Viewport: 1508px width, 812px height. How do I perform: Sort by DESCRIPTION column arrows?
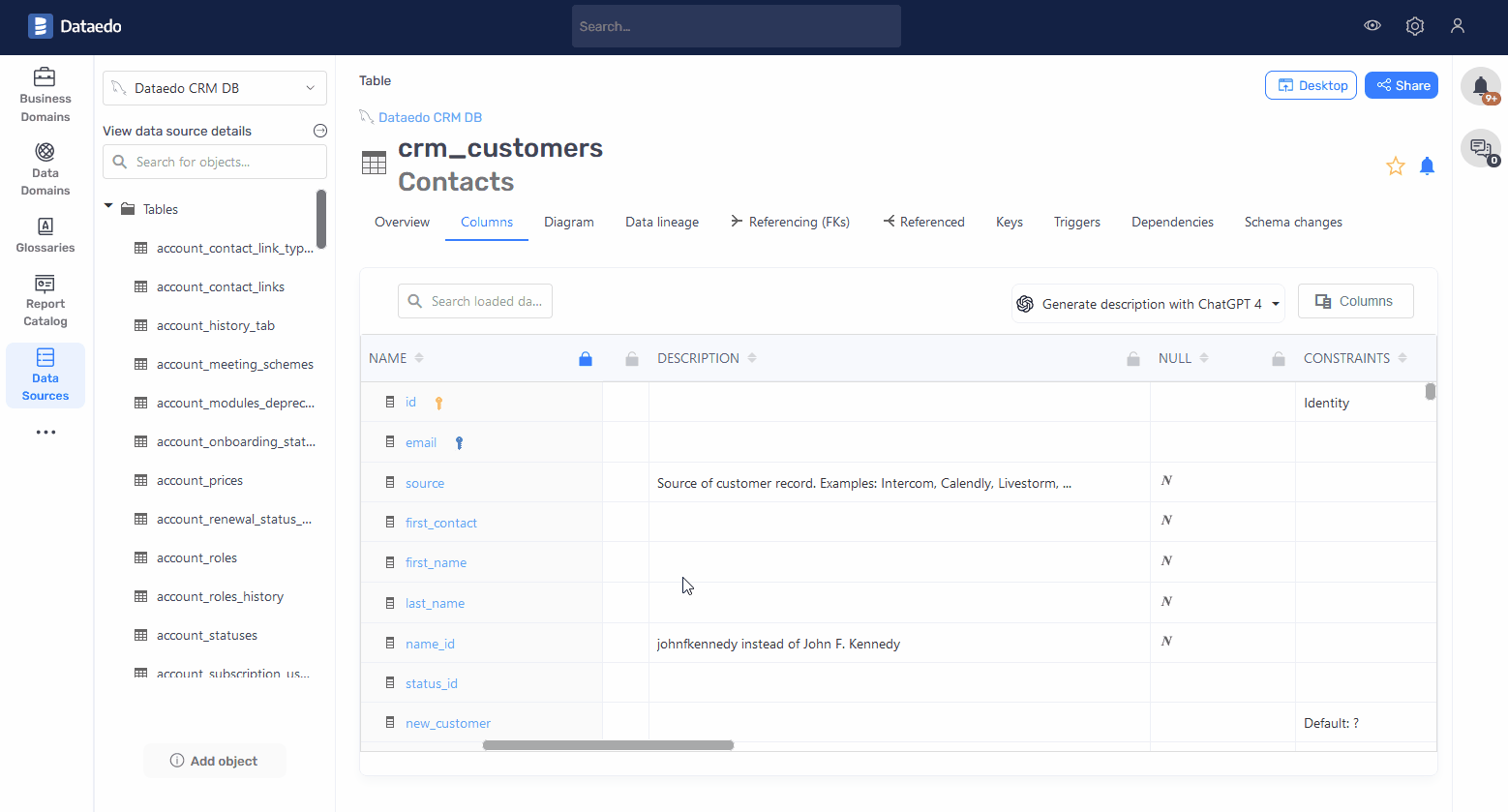752,358
